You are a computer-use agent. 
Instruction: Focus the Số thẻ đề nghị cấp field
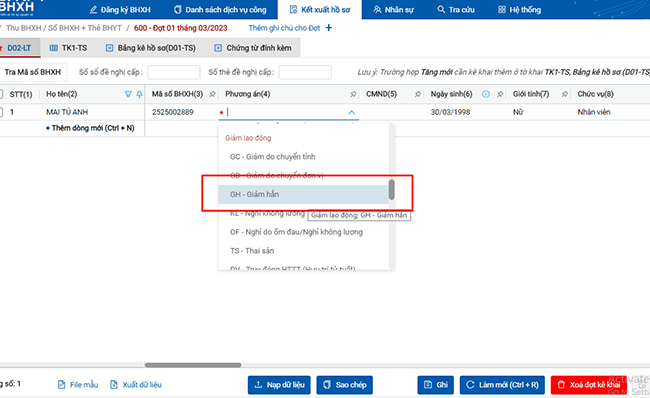pos(305,72)
